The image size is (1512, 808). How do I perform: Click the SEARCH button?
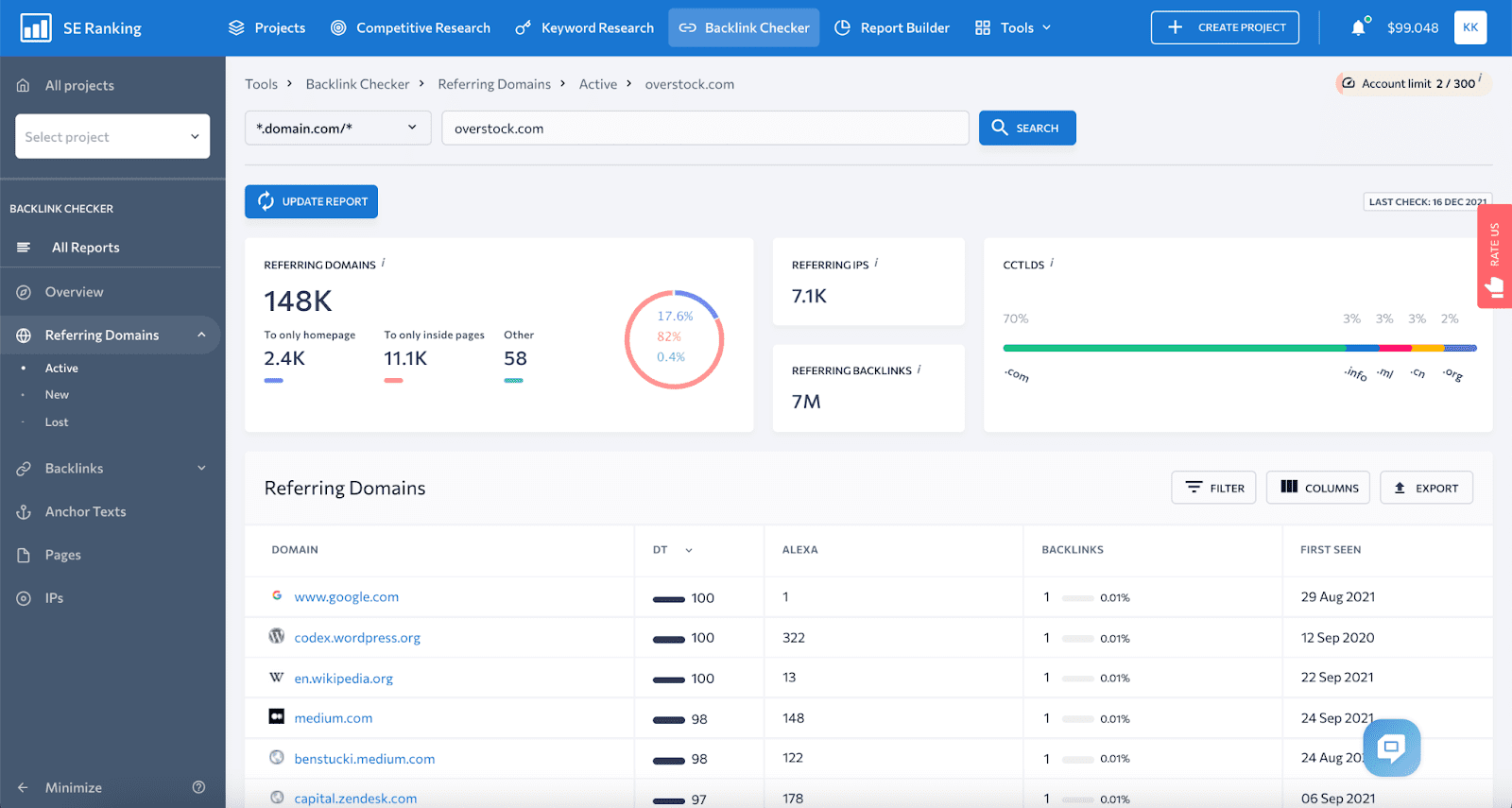pos(1027,128)
